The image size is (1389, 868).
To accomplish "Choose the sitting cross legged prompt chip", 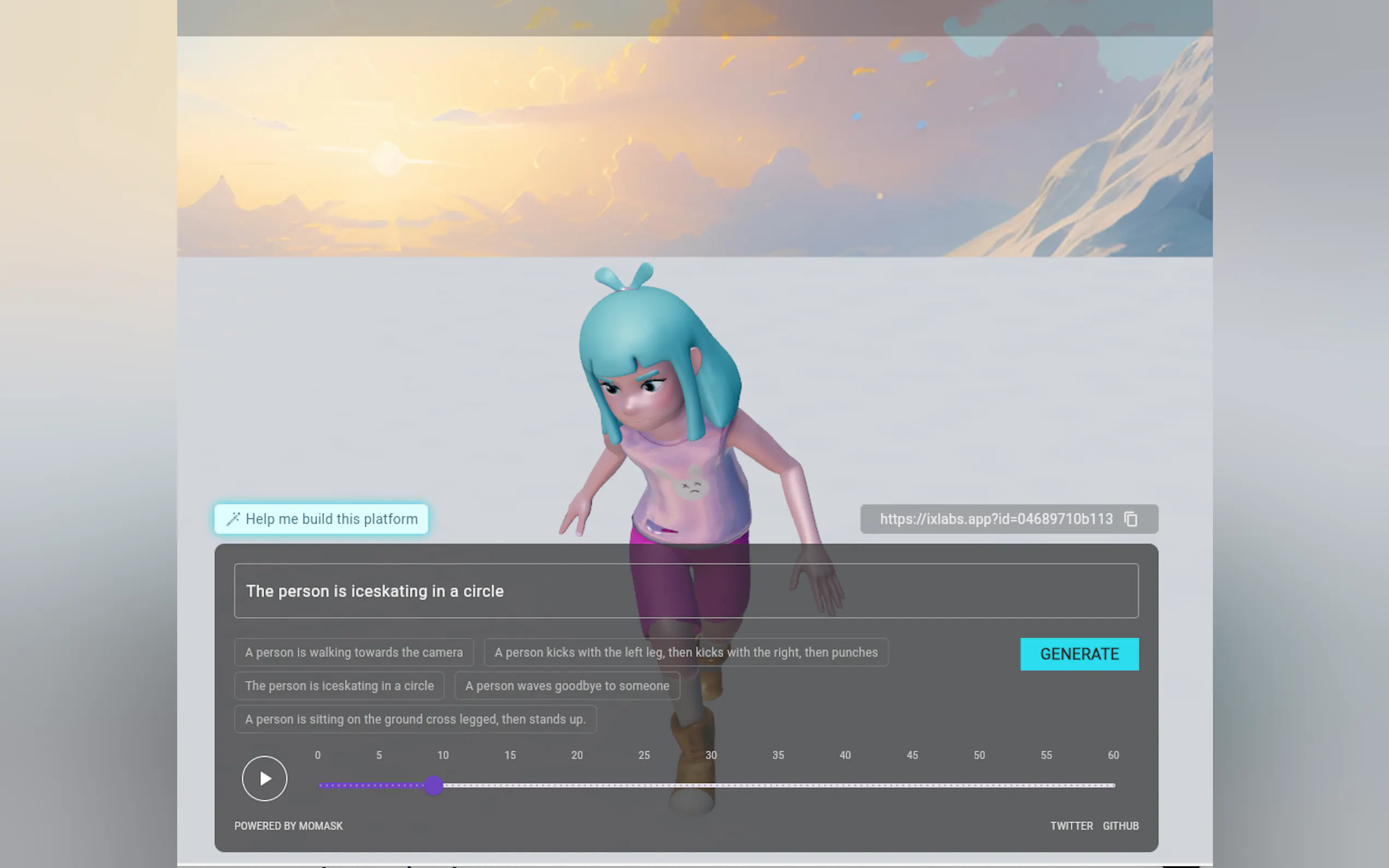I will click(415, 719).
